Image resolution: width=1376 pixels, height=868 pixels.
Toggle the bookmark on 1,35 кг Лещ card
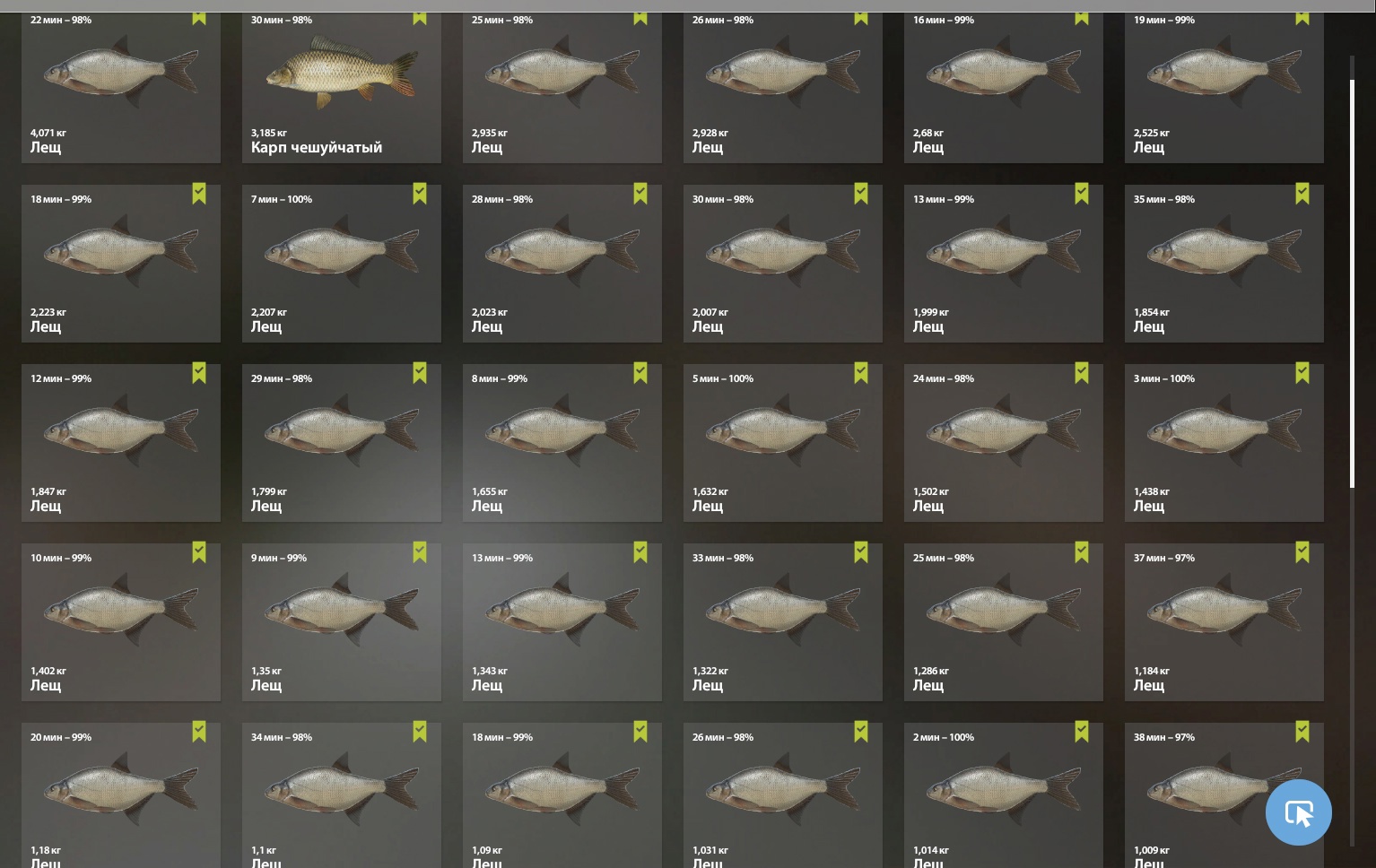click(420, 552)
